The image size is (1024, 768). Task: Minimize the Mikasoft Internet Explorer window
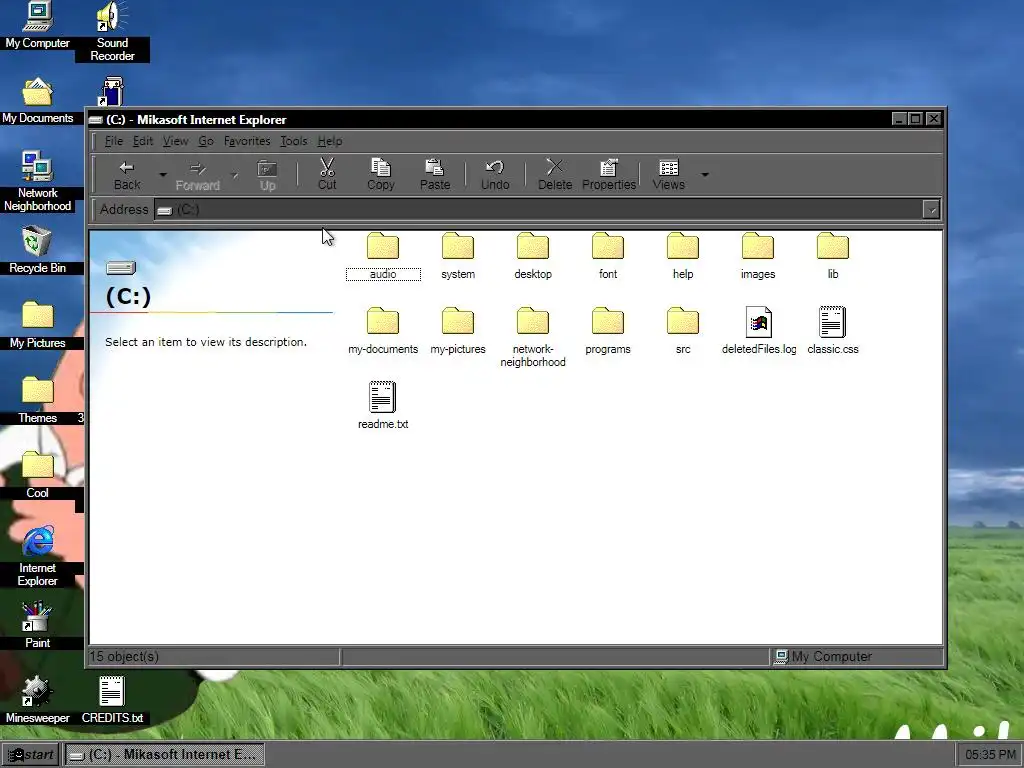[899, 119]
